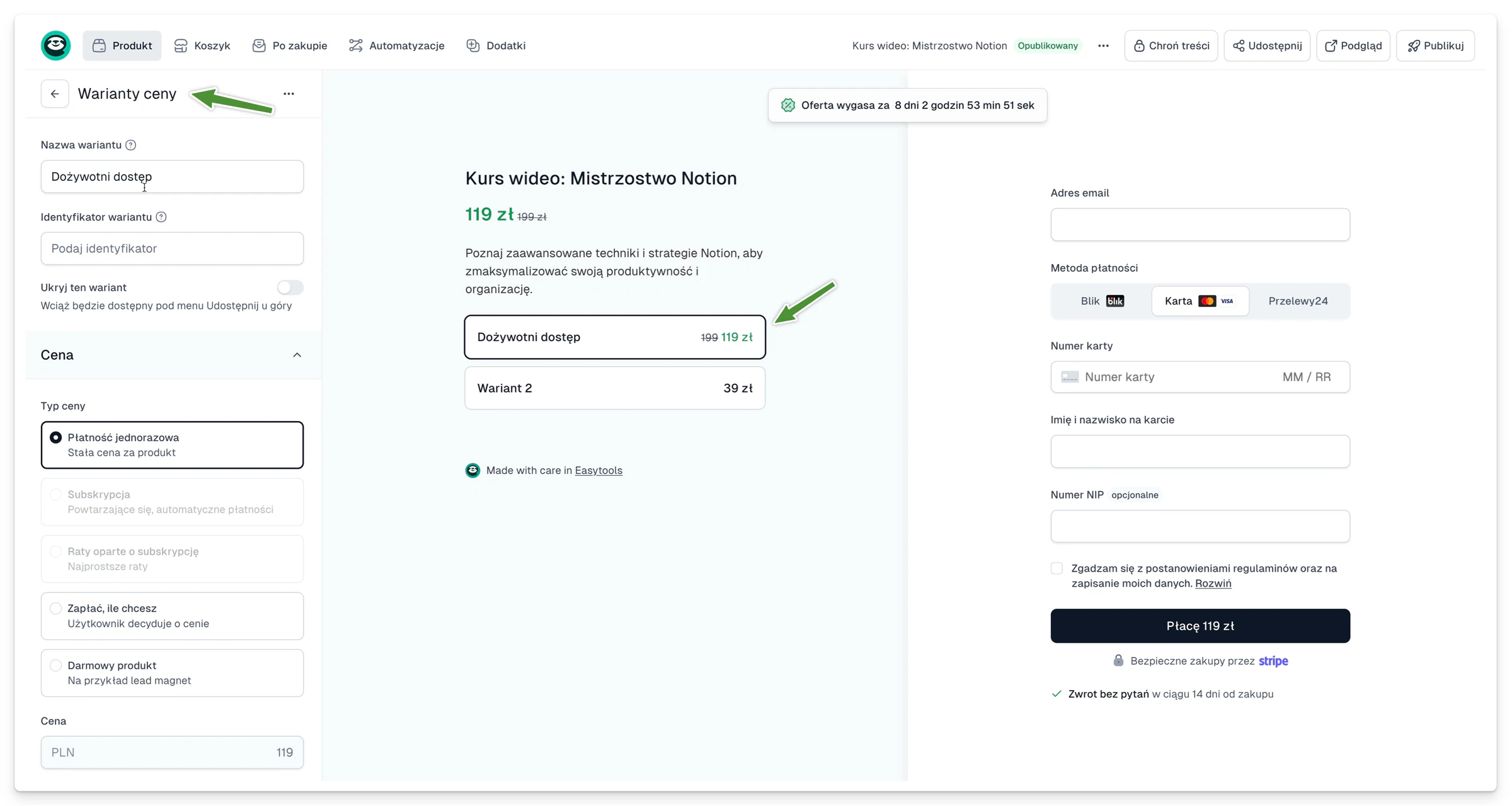Click the rocket icon on Publikuj
Viewport: 1512px width, 806px height.
point(1414,45)
